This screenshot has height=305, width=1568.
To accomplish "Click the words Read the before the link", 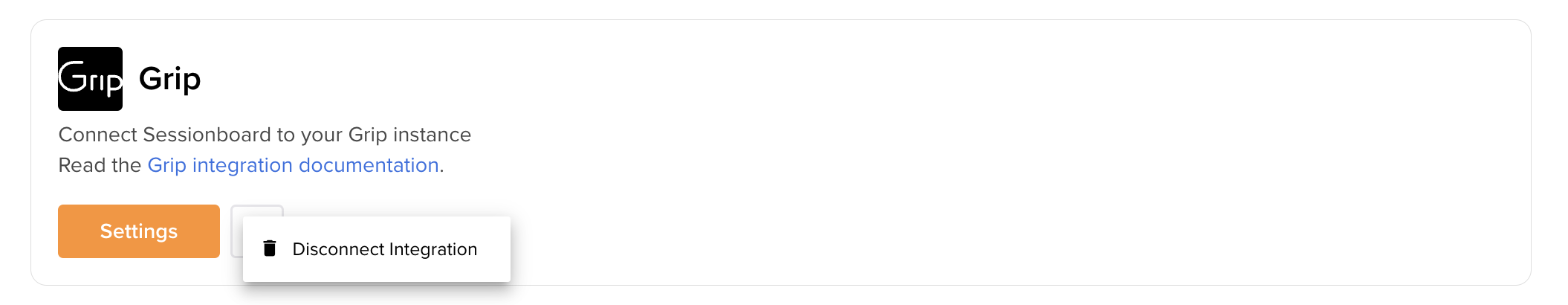I will tap(100, 165).
